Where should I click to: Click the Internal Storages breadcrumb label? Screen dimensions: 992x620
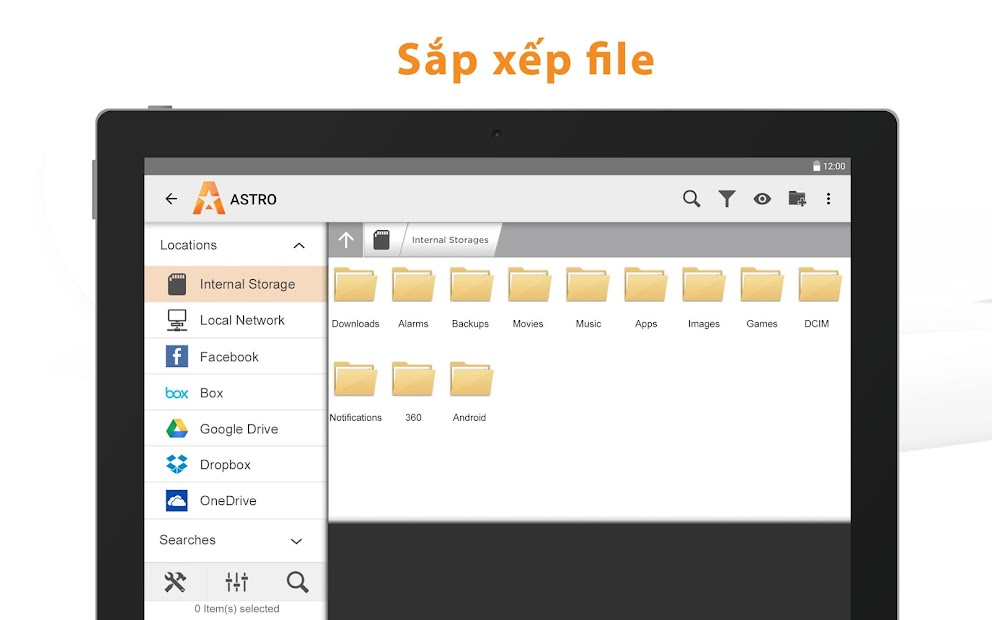[x=449, y=239]
